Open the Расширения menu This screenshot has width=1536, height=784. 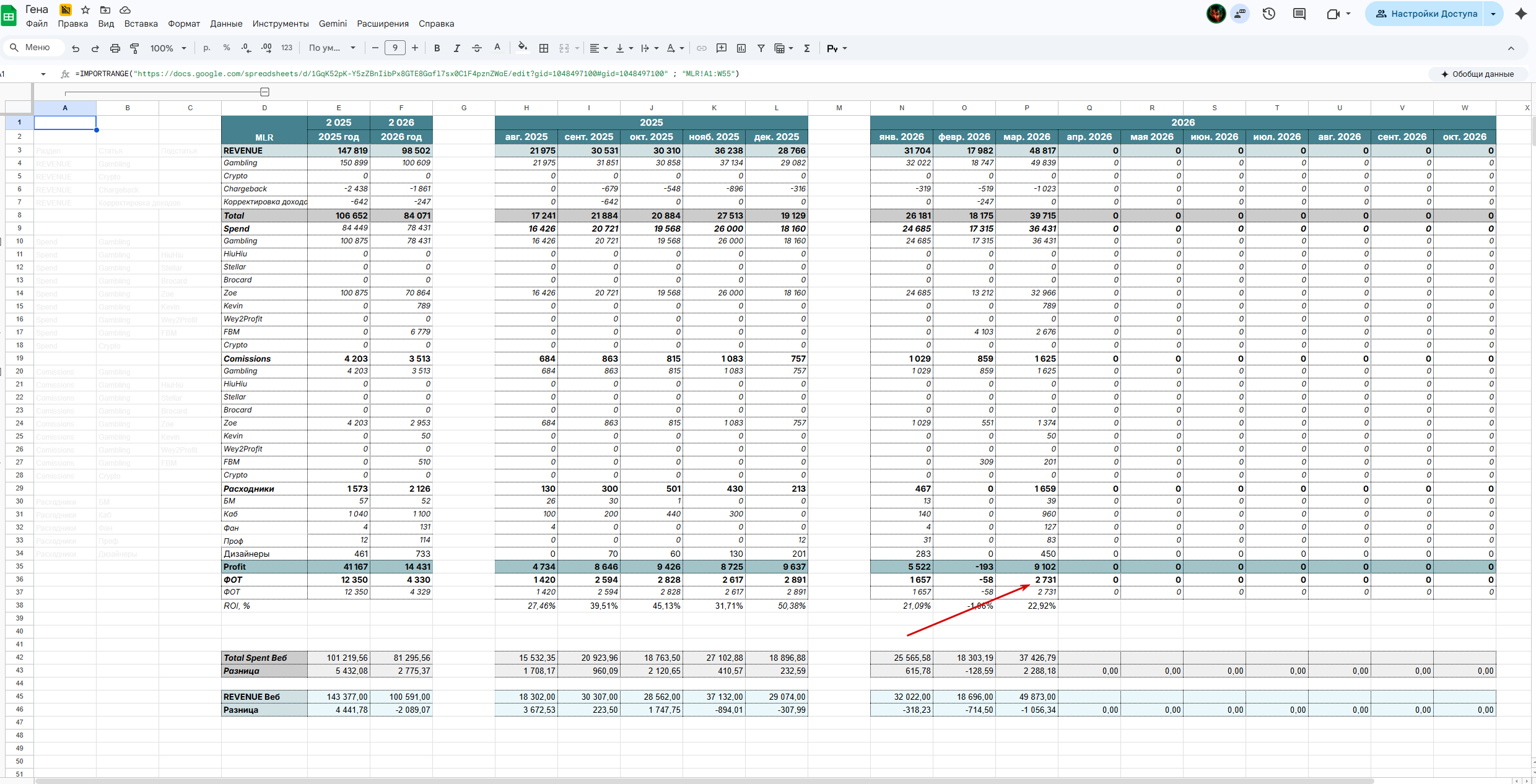click(382, 24)
